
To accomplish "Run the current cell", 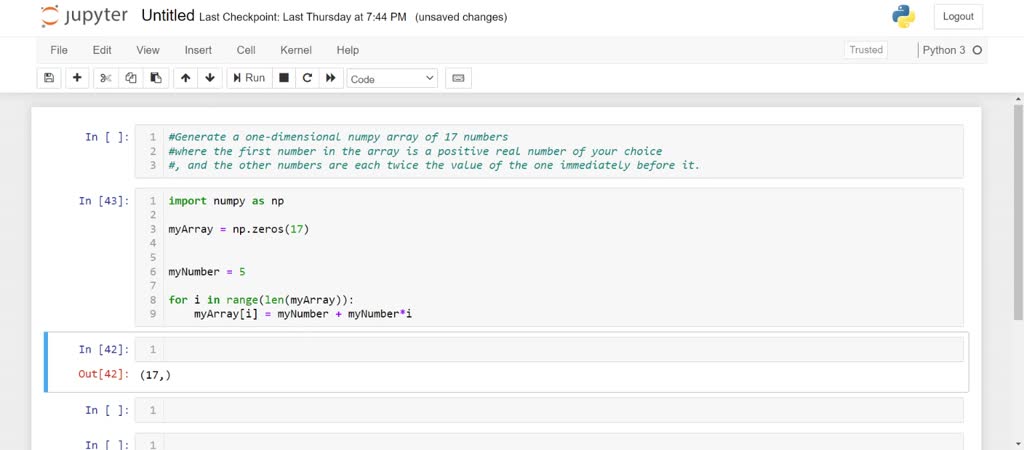I will [x=249, y=78].
